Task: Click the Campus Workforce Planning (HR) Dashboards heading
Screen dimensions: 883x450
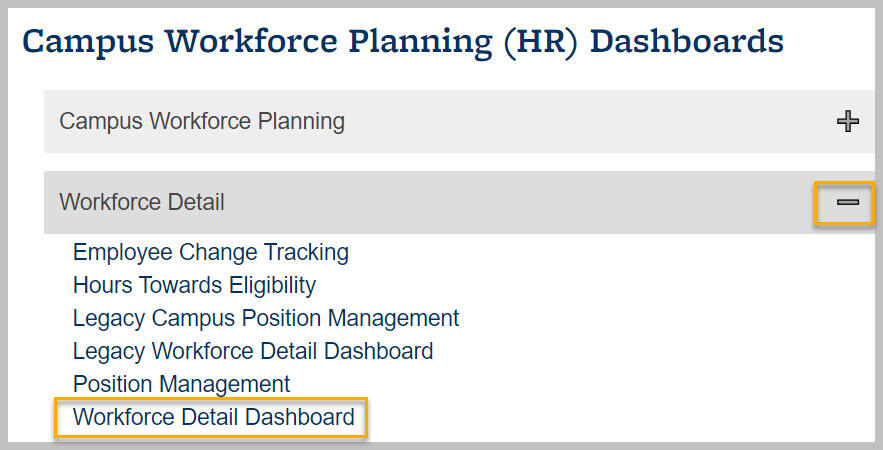Action: pyautogui.click(x=403, y=42)
